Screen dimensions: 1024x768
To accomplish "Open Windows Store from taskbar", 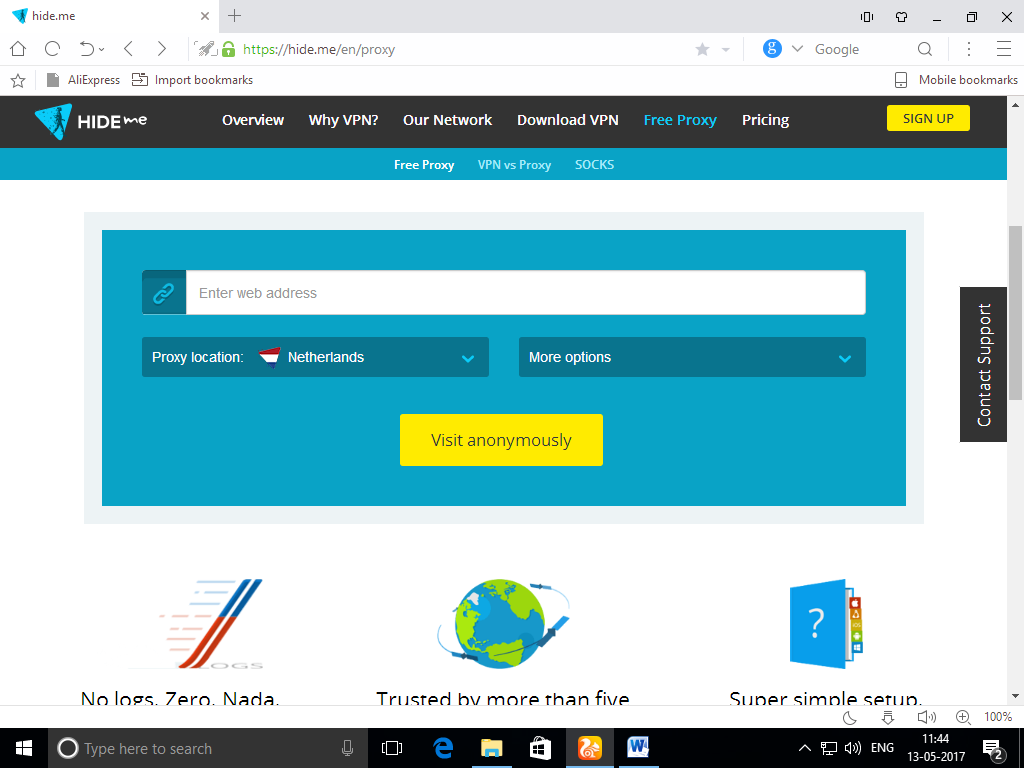I will [x=540, y=748].
